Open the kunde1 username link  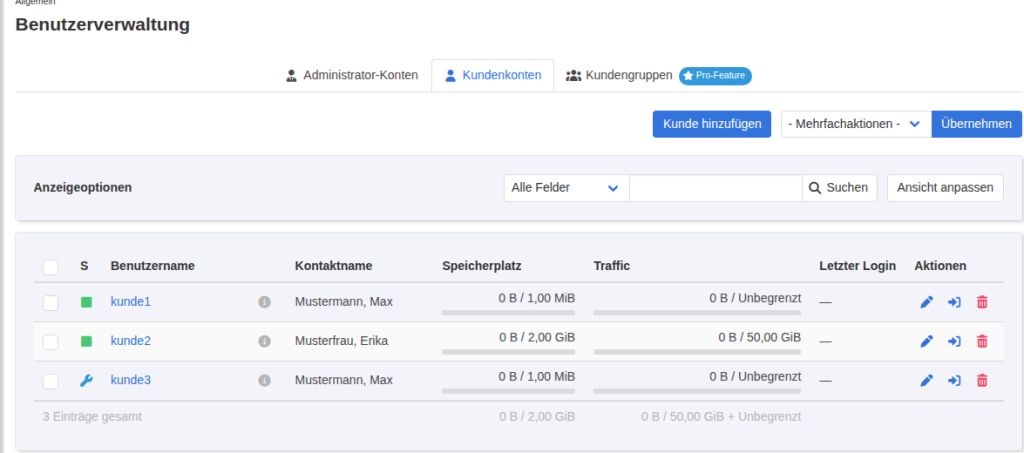(131, 302)
